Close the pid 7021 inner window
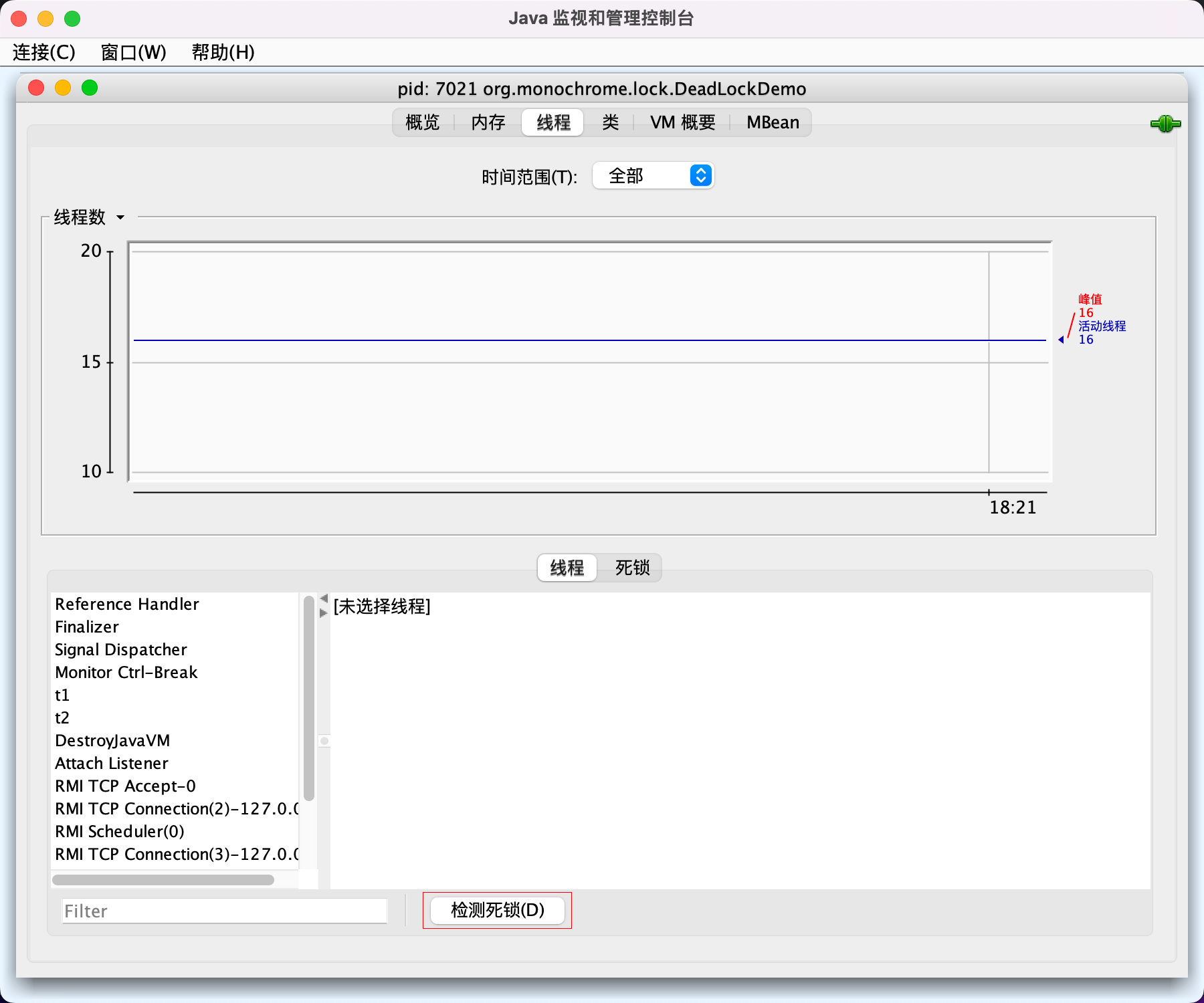This screenshot has height=1003, width=1204. (x=36, y=88)
